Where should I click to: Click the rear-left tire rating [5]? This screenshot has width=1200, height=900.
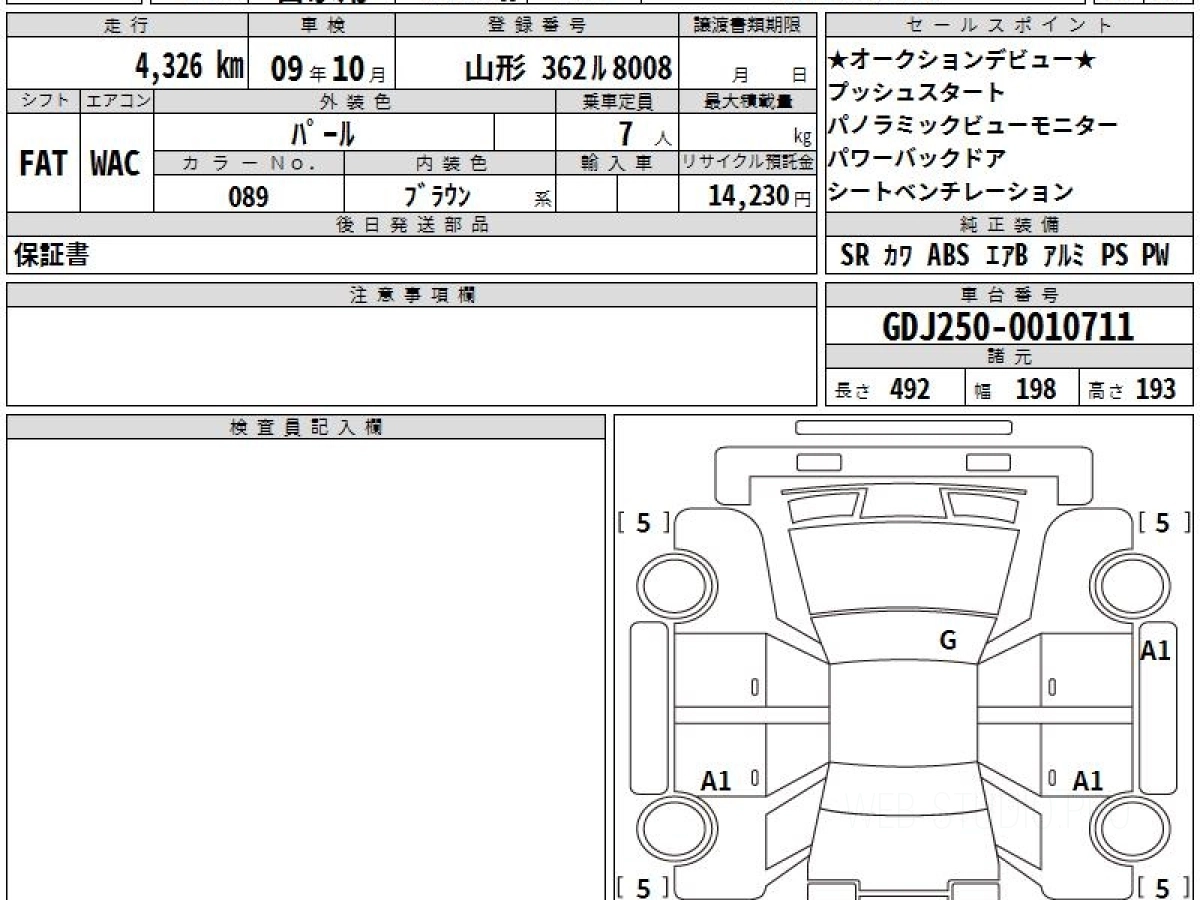click(643, 887)
